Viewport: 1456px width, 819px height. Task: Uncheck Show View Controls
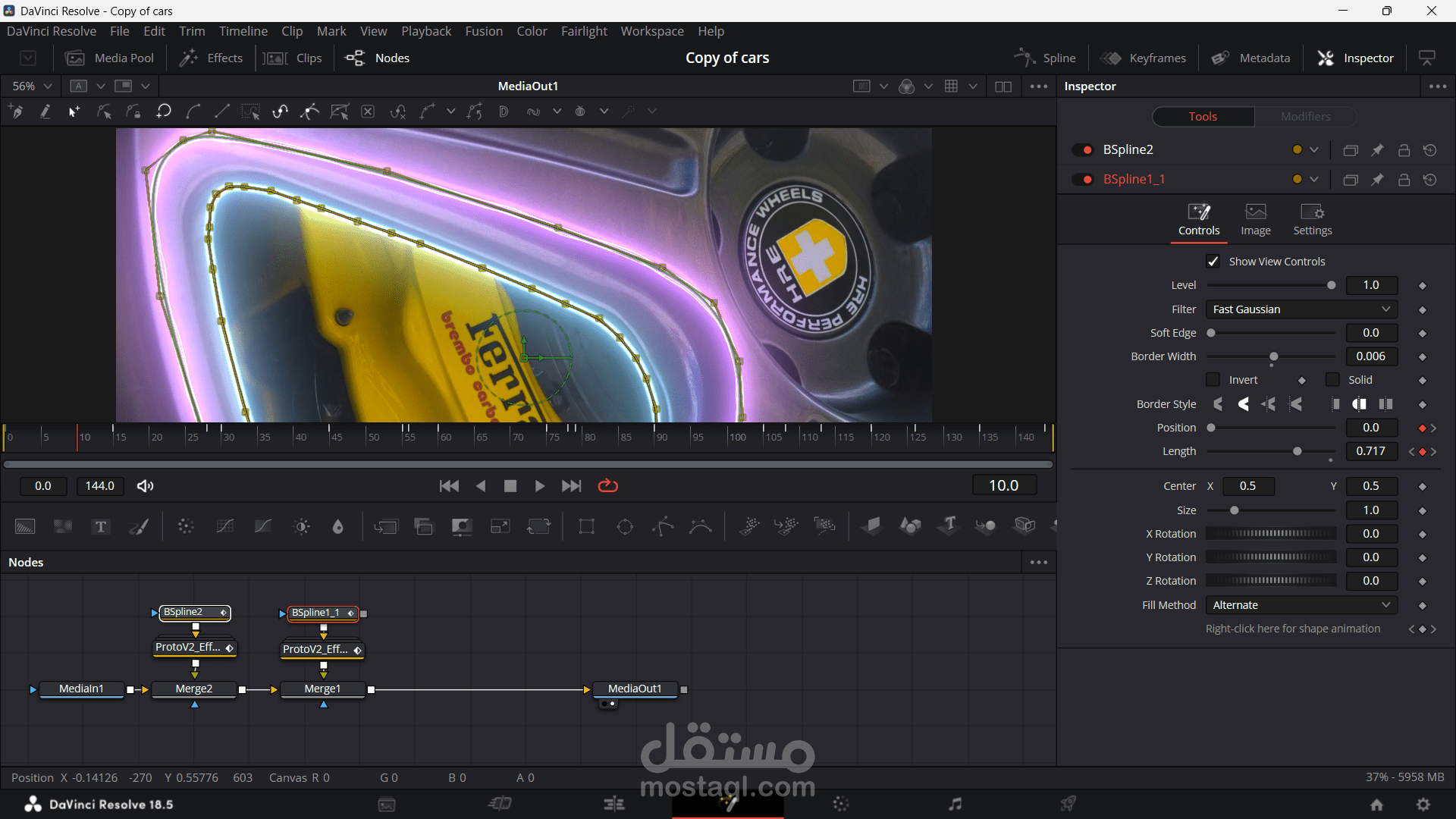point(1213,262)
